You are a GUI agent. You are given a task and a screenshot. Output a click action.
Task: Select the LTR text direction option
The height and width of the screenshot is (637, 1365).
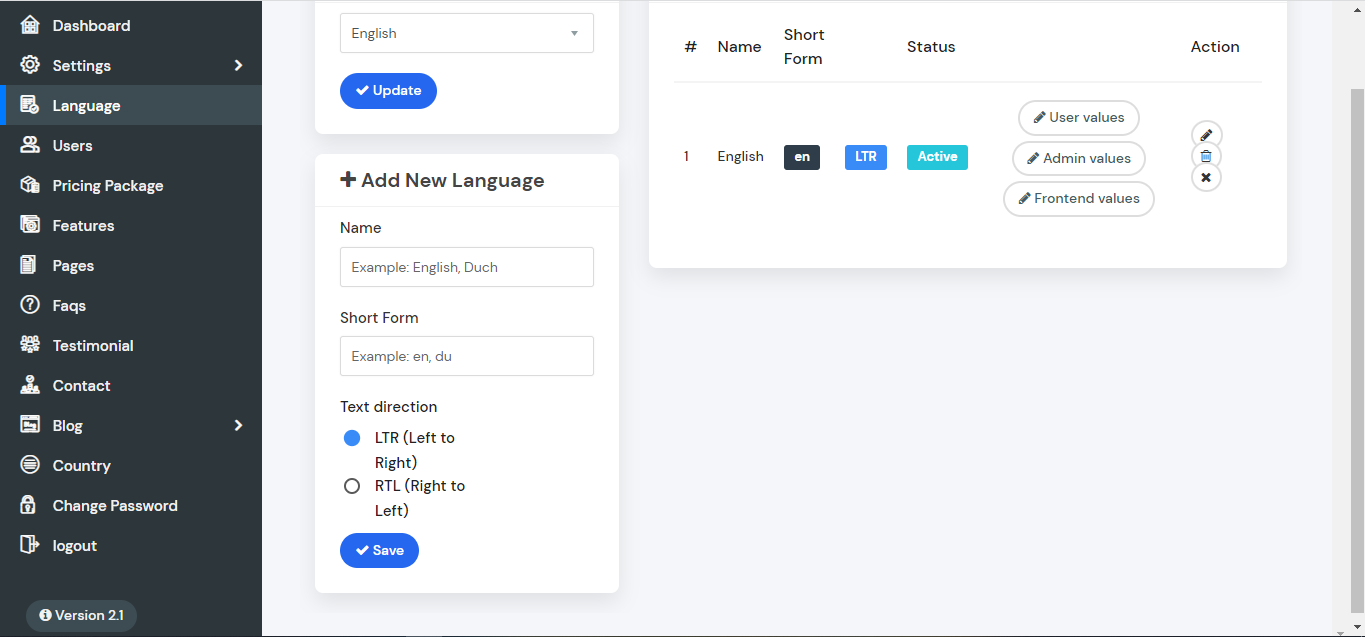click(x=352, y=438)
